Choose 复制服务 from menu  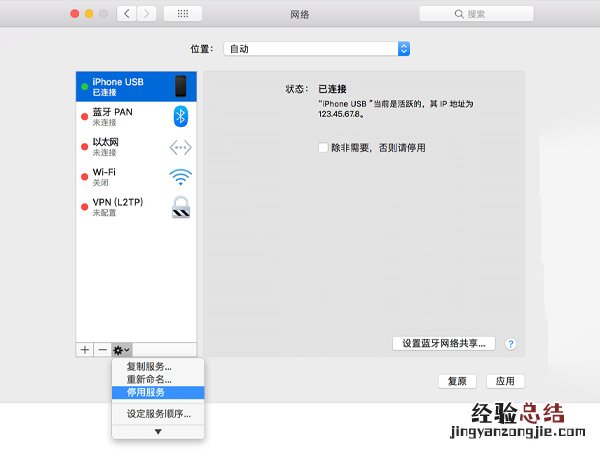[x=158, y=367]
